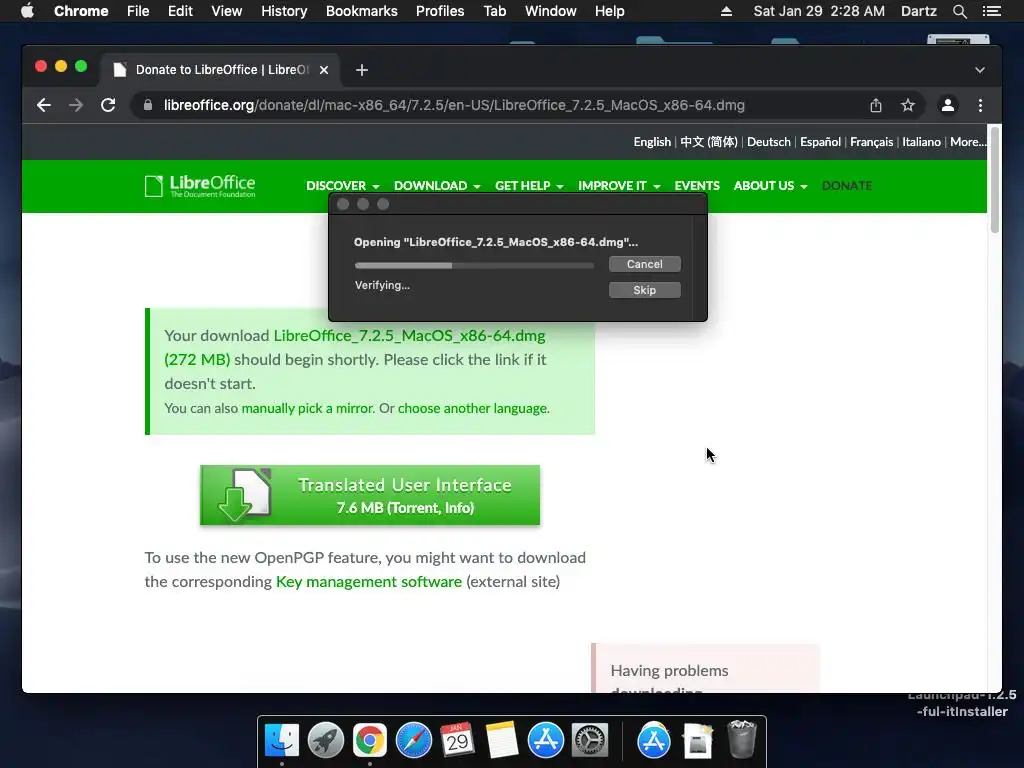Open the Chrome three-dot menu
This screenshot has width=1024, height=768.
[980, 105]
